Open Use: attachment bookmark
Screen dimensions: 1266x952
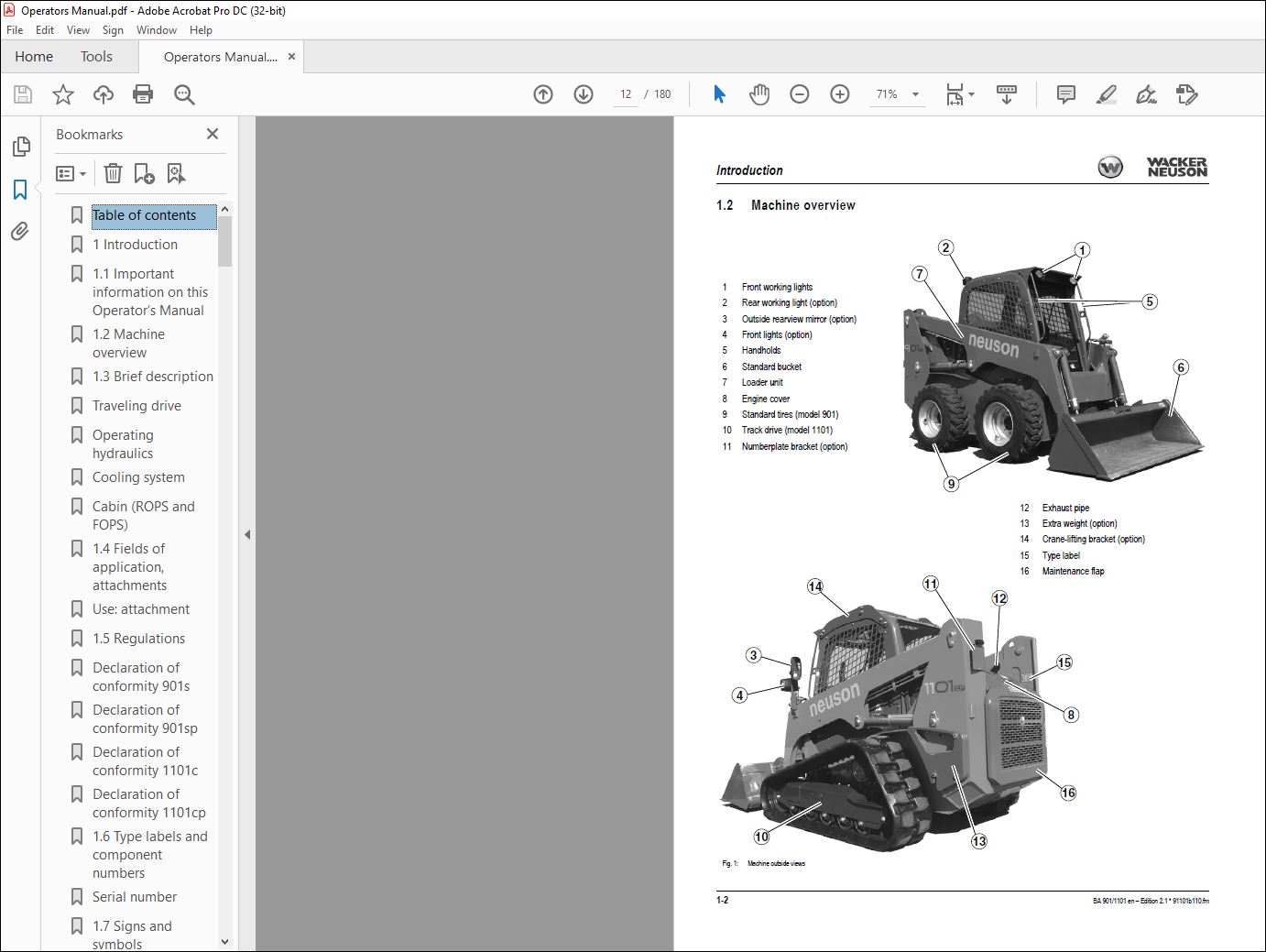(x=141, y=609)
